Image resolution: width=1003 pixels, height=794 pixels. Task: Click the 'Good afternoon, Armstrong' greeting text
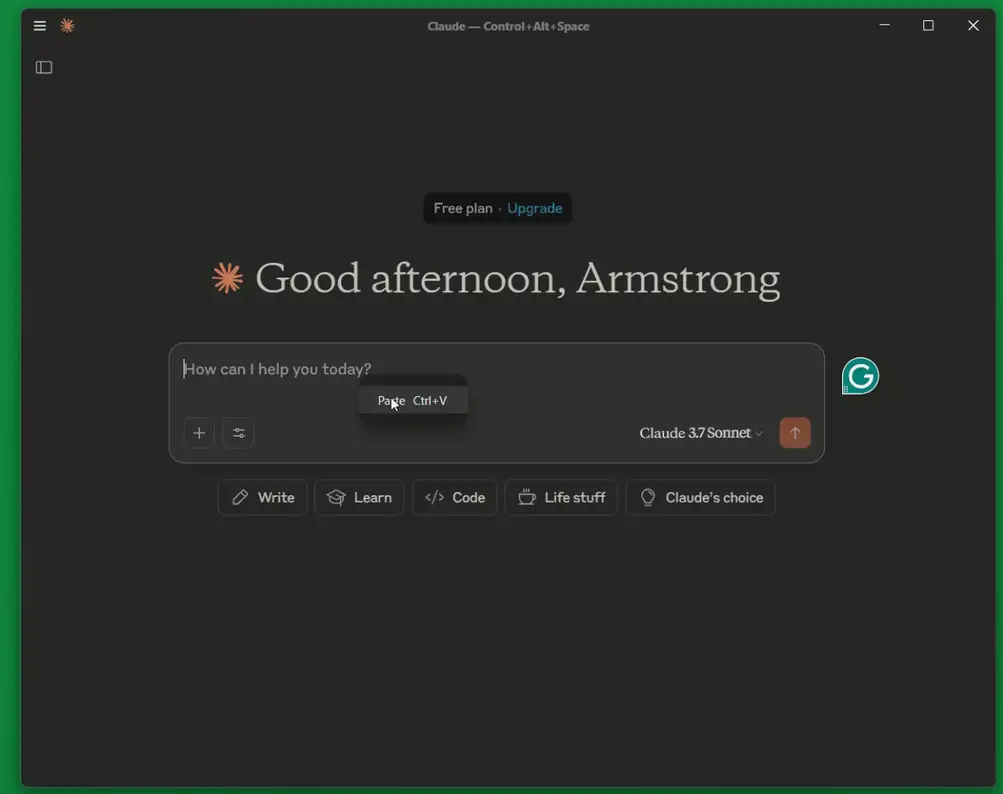point(517,279)
